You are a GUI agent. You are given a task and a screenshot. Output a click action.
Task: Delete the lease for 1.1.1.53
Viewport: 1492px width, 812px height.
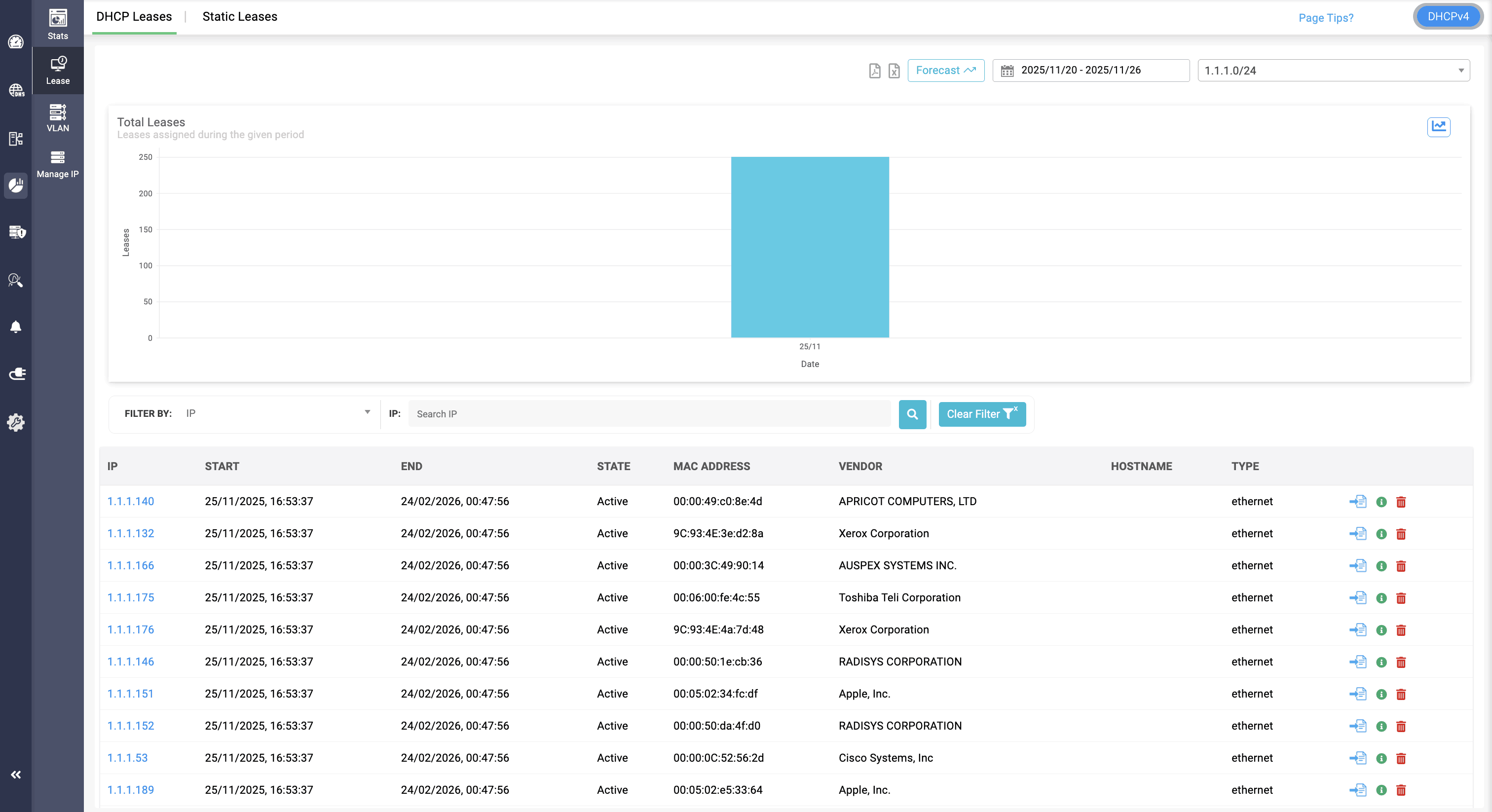click(x=1401, y=759)
